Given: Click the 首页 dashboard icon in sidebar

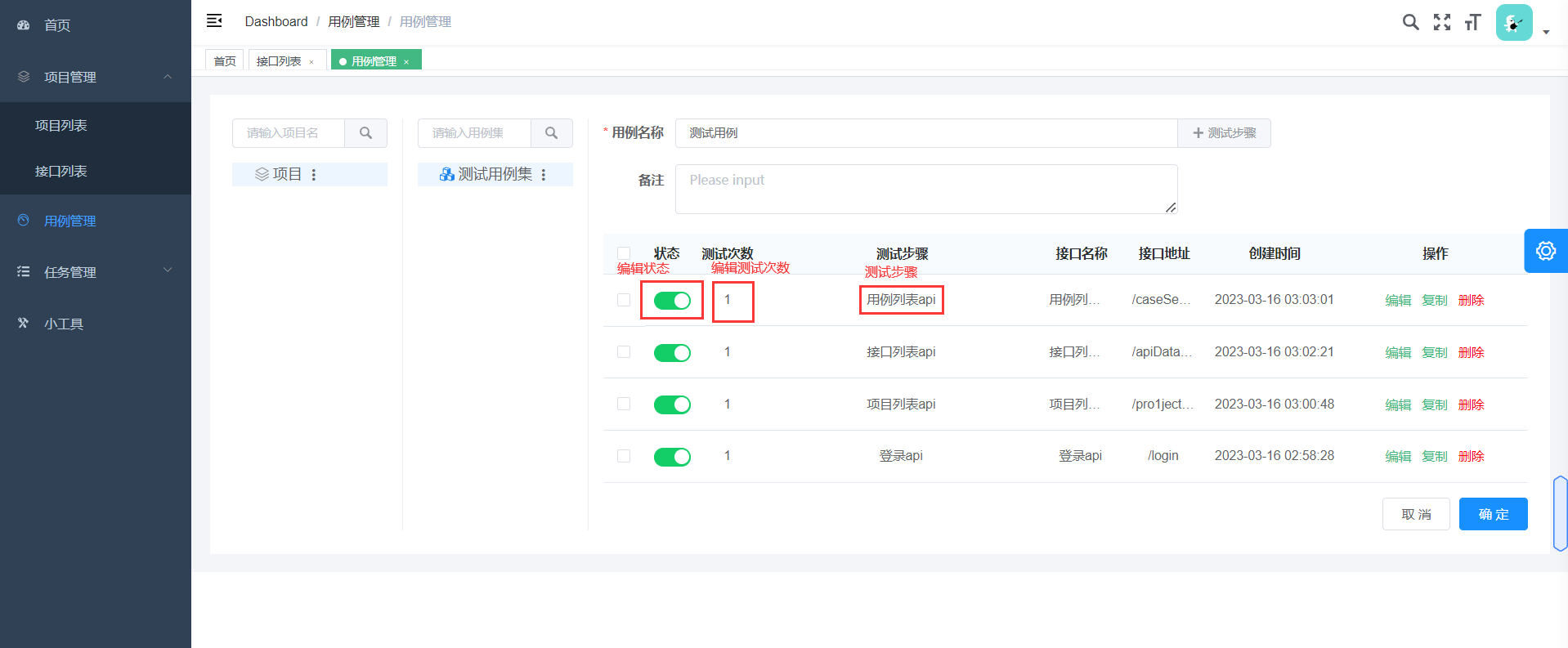Looking at the screenshot, I should coord(23,25).
